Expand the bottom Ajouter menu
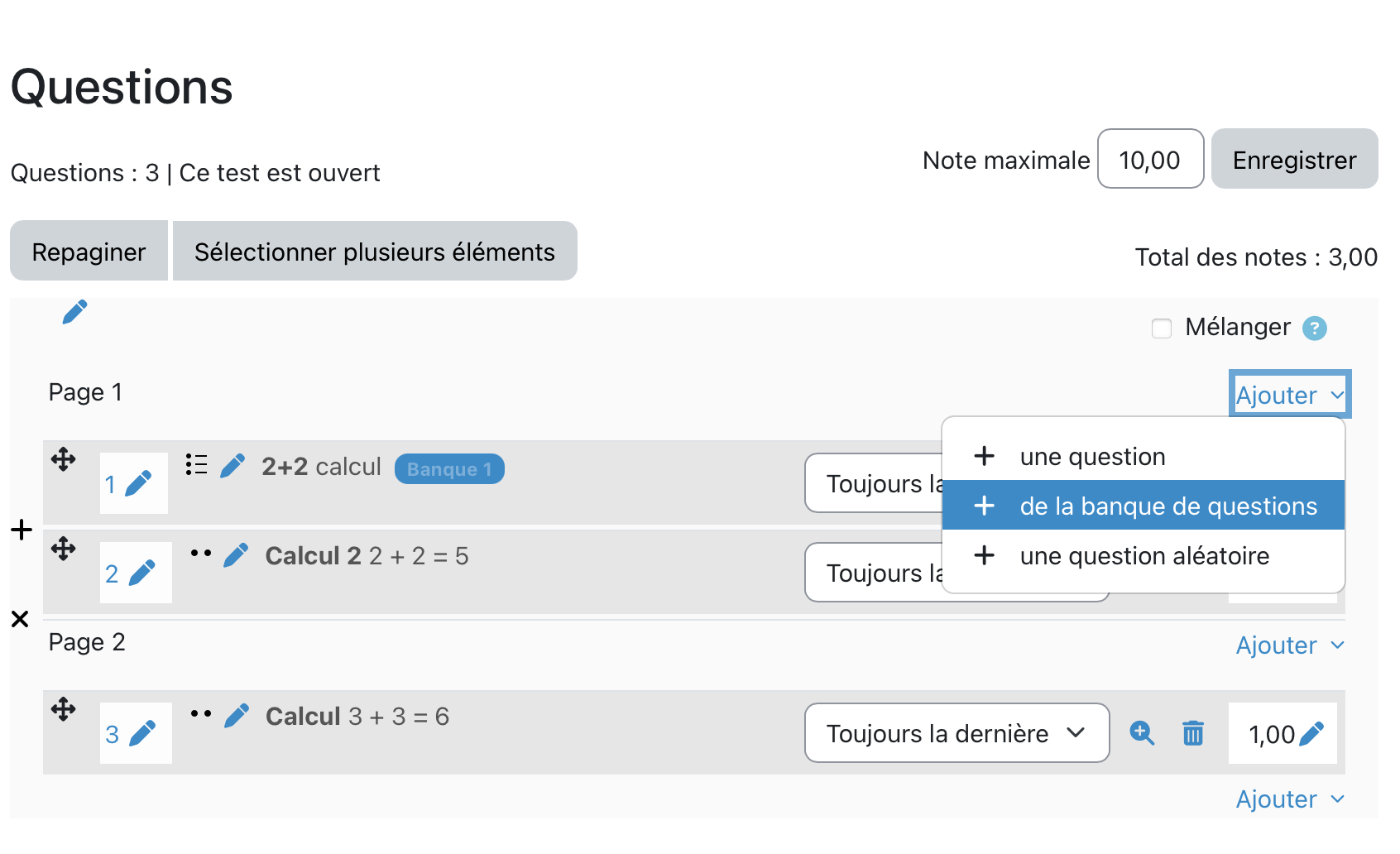 [1289, 799]
